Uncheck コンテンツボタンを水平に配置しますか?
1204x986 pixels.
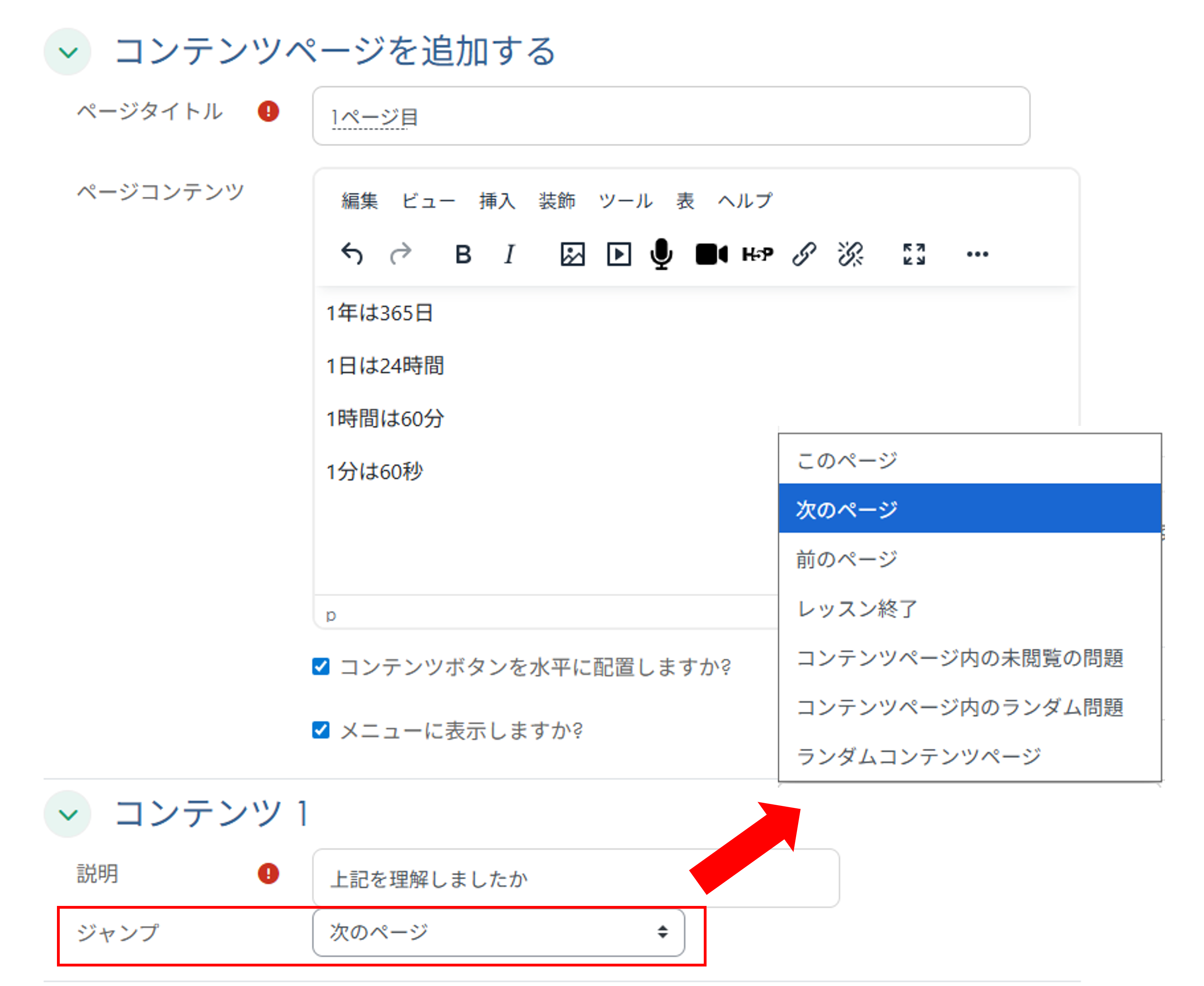321,666
